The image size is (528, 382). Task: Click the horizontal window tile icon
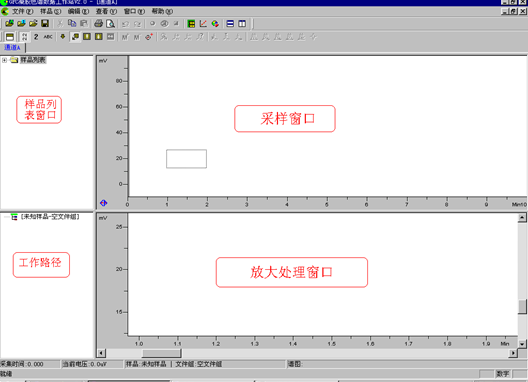coord(230,24)
